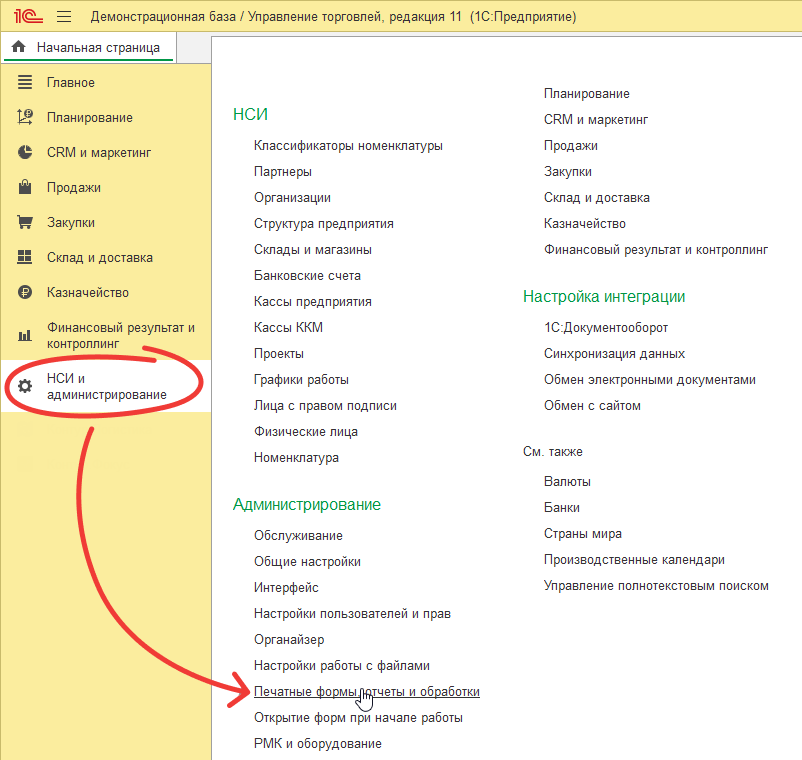Open Склад и доставка settings in right column

tap(597, 198)
